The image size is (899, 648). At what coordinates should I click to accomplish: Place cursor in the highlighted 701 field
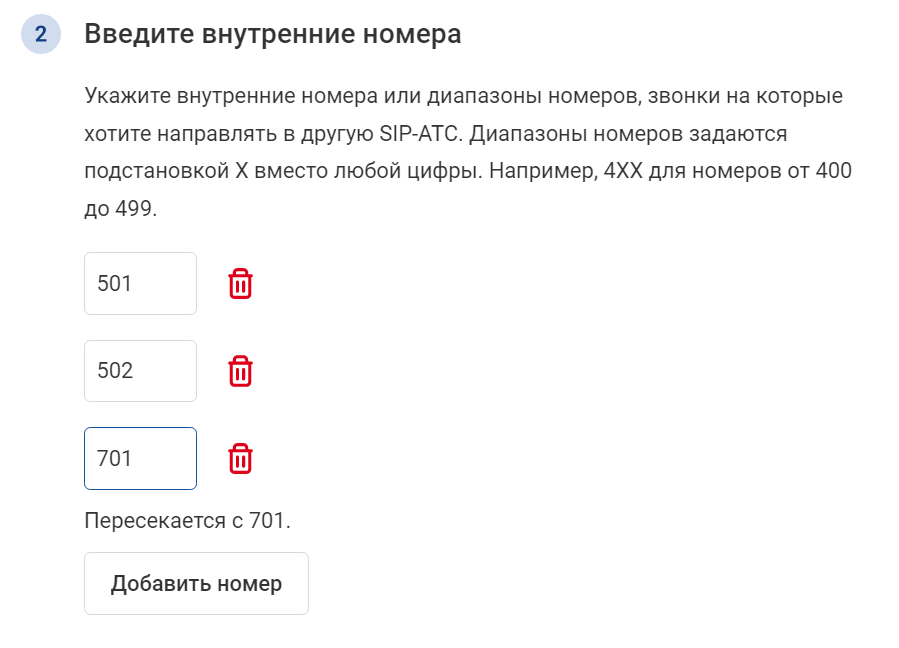(140, 459)
